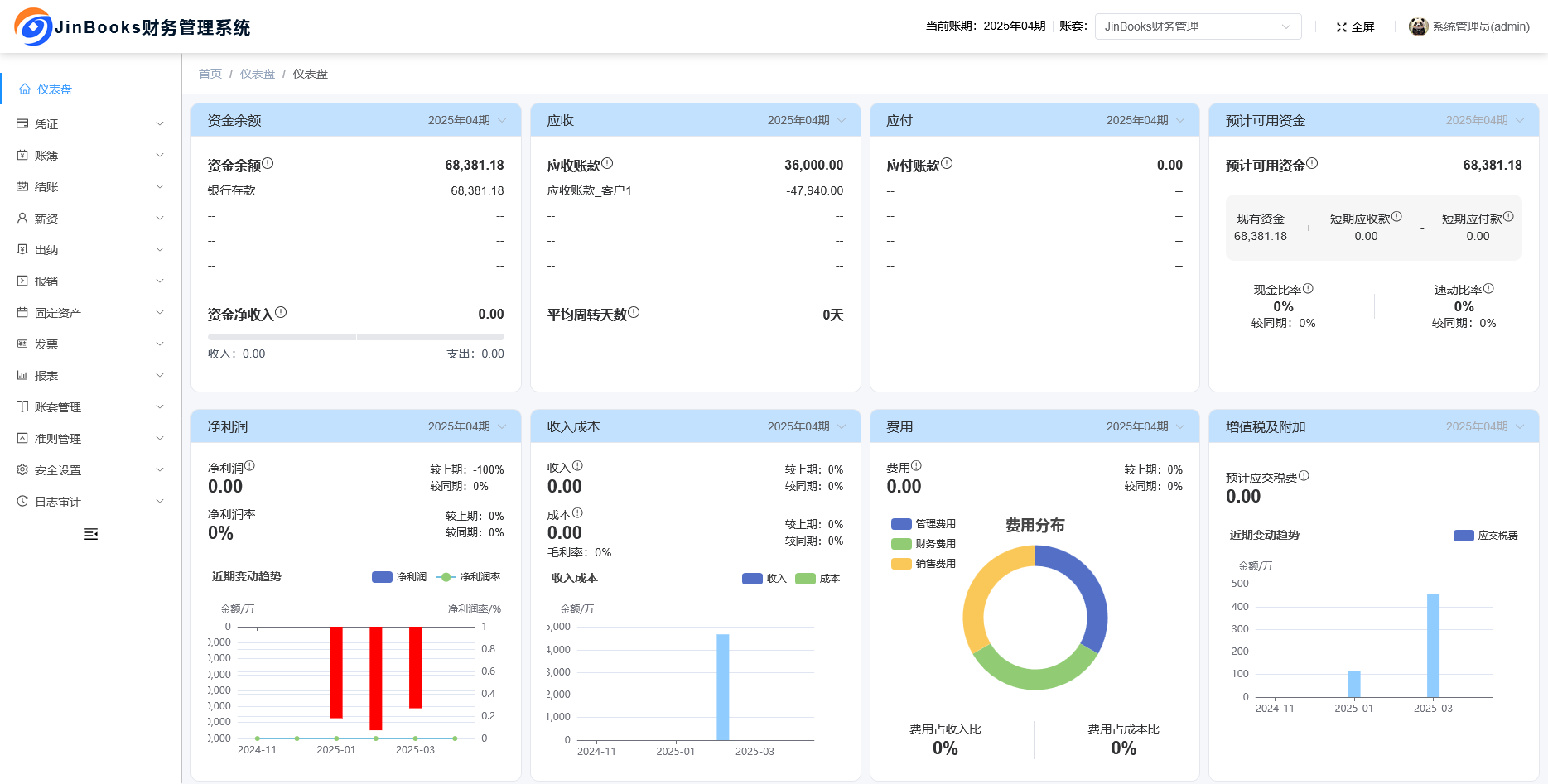The height and width of the screenshot is (784, 1548).
Task: Toggle the 成本 legend in 收入成本 chart
Action: point(819,578)
